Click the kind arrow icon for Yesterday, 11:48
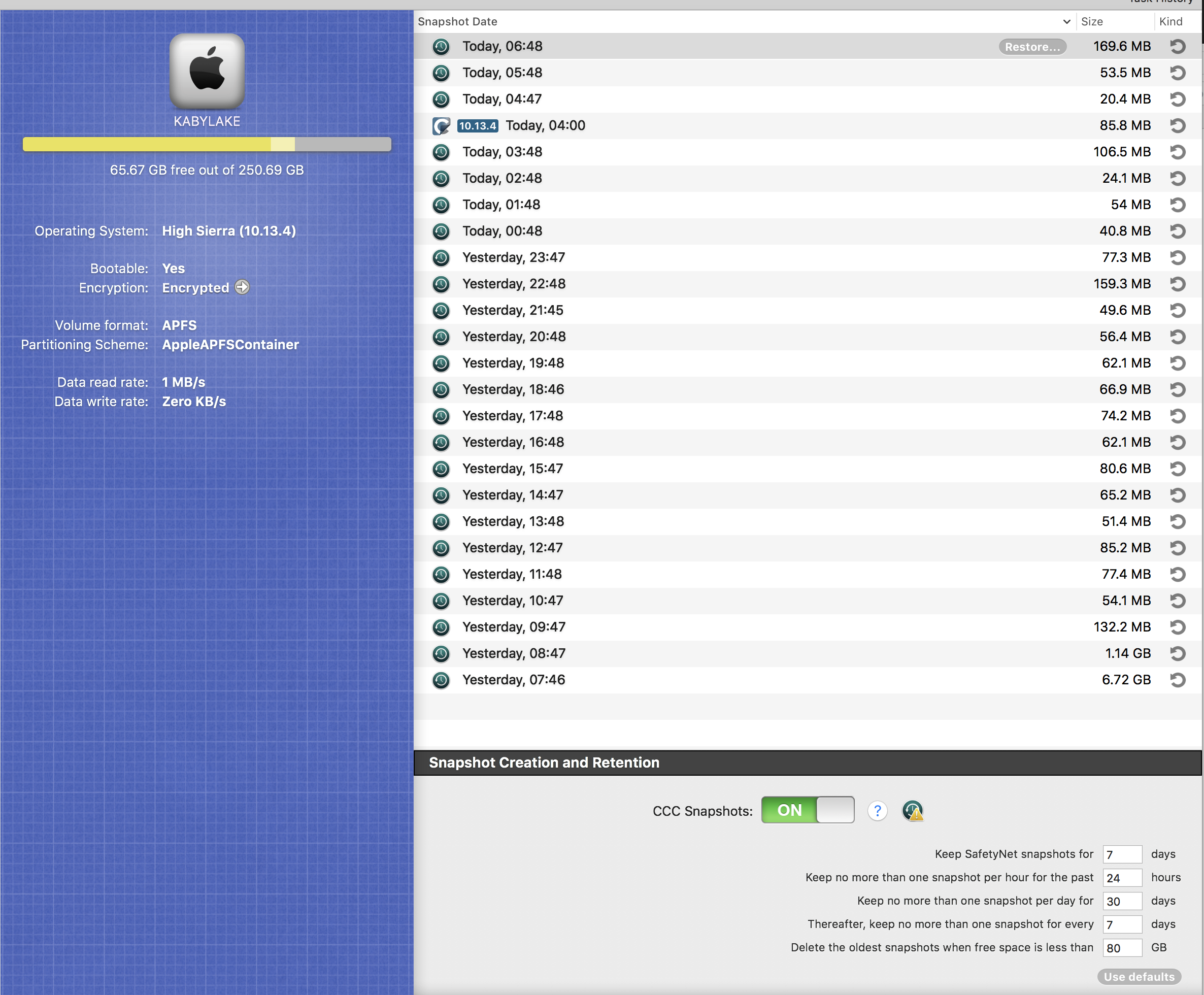 [x=1177, y=574]
